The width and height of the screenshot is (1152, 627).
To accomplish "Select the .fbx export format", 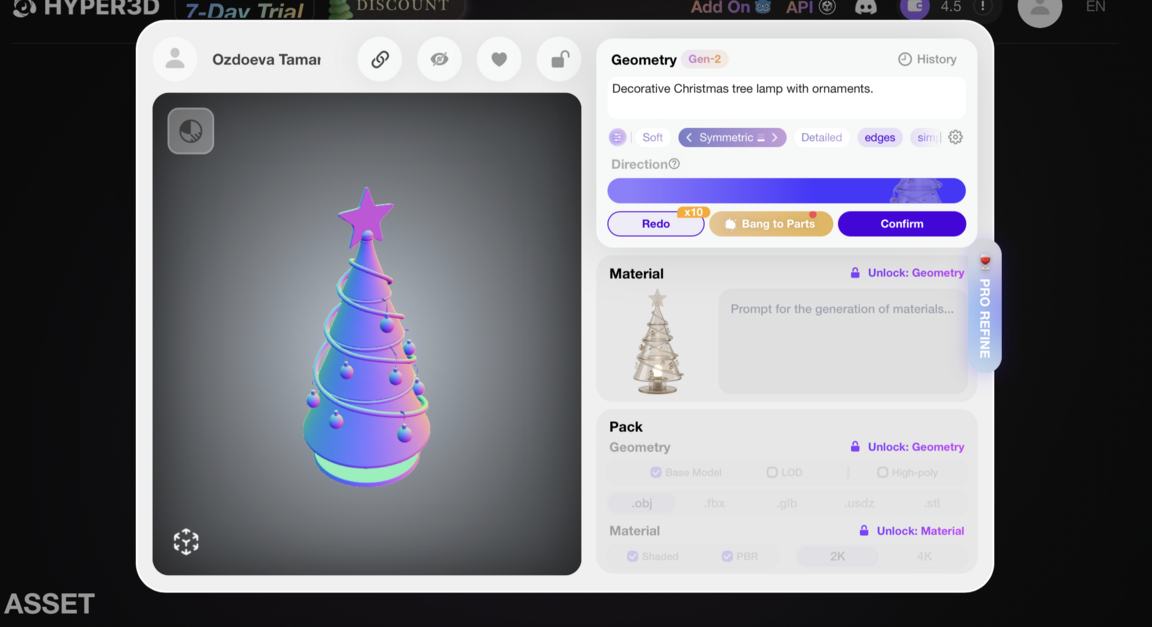I will click(714, 504).
